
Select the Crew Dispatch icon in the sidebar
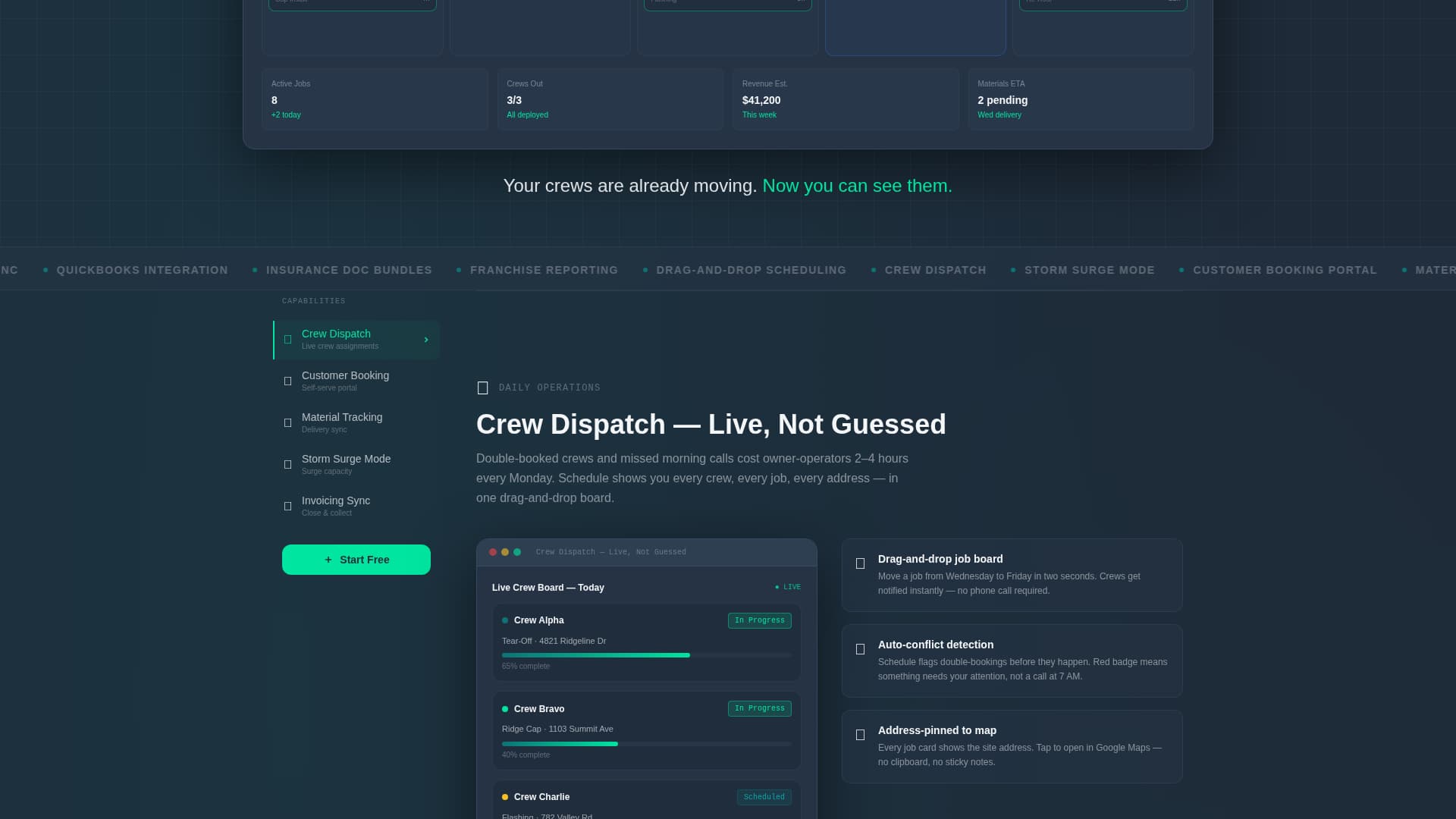click(x=287, y=340)
